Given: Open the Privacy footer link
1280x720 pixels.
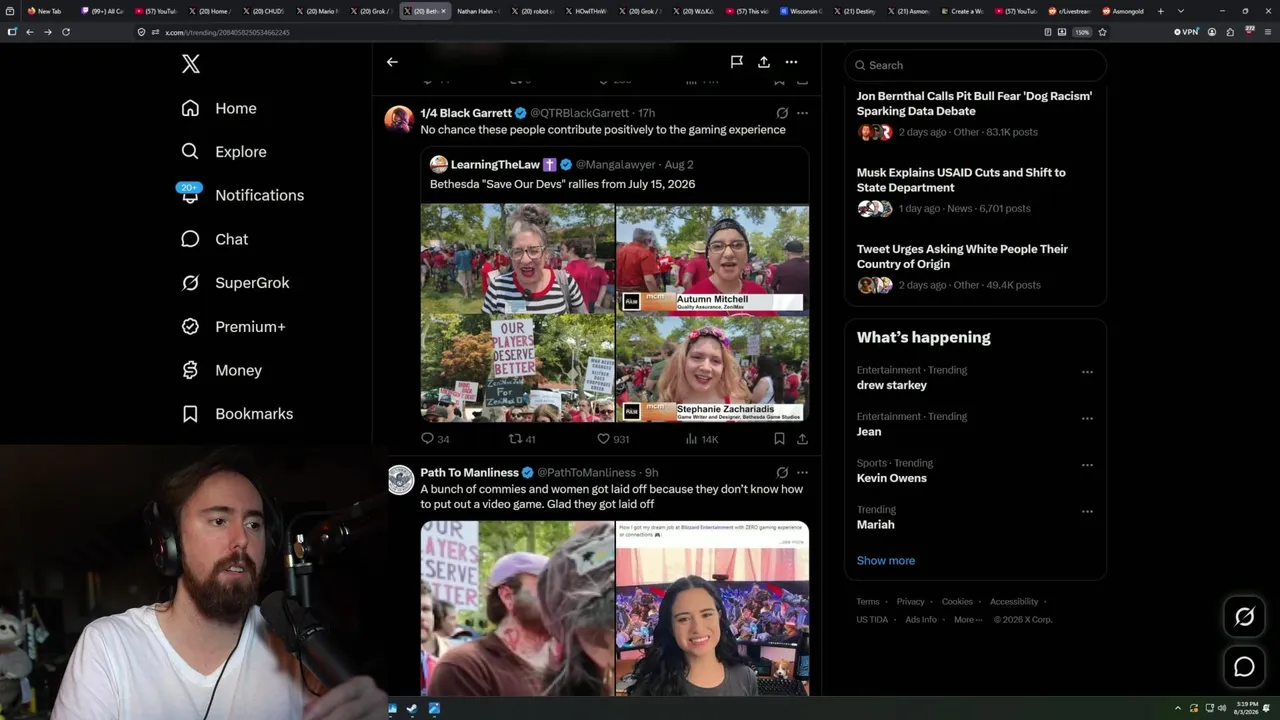Looking at the screenshot, I should tap(910, 601).
